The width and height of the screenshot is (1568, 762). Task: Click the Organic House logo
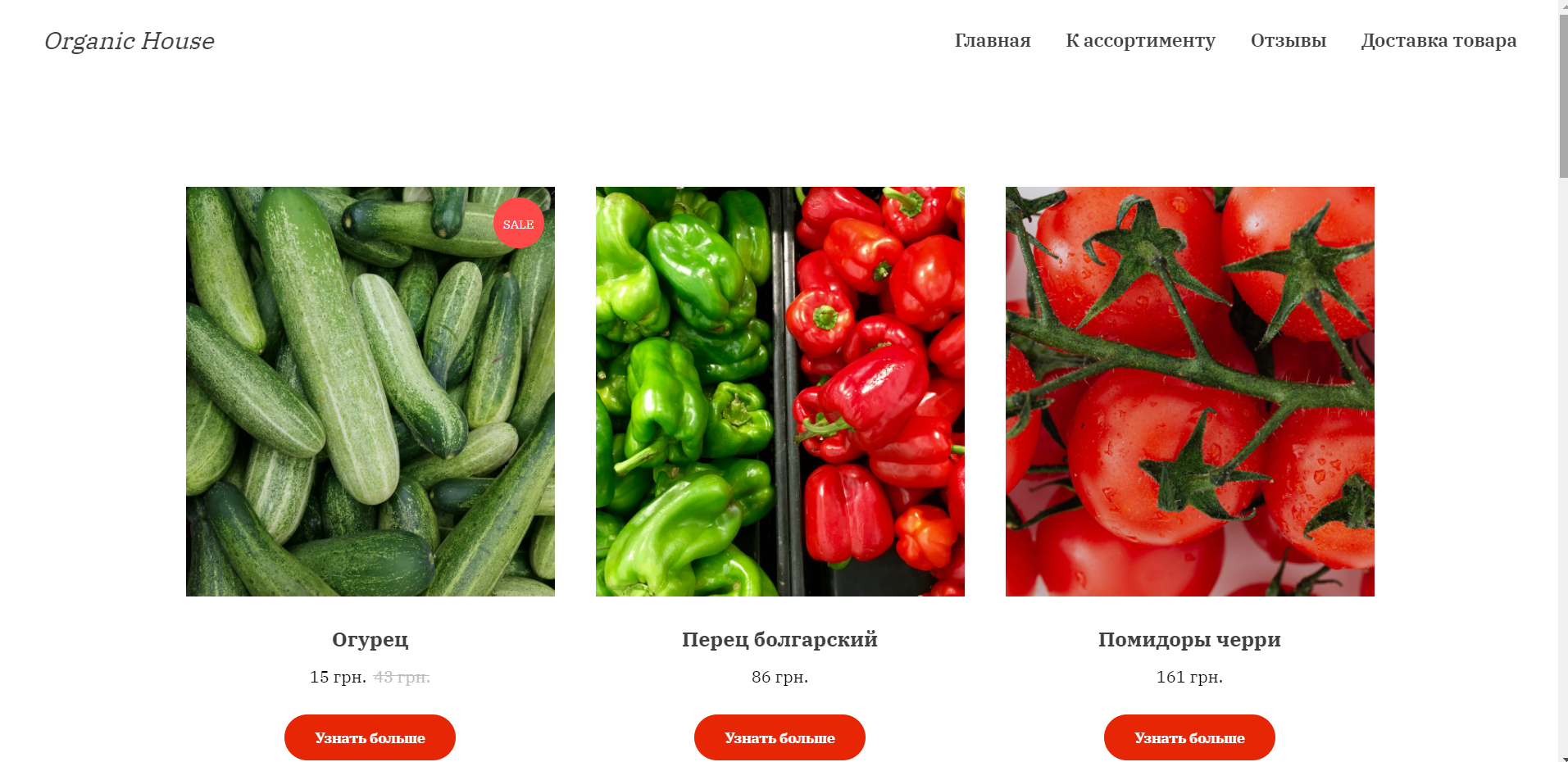pos(130,41)
